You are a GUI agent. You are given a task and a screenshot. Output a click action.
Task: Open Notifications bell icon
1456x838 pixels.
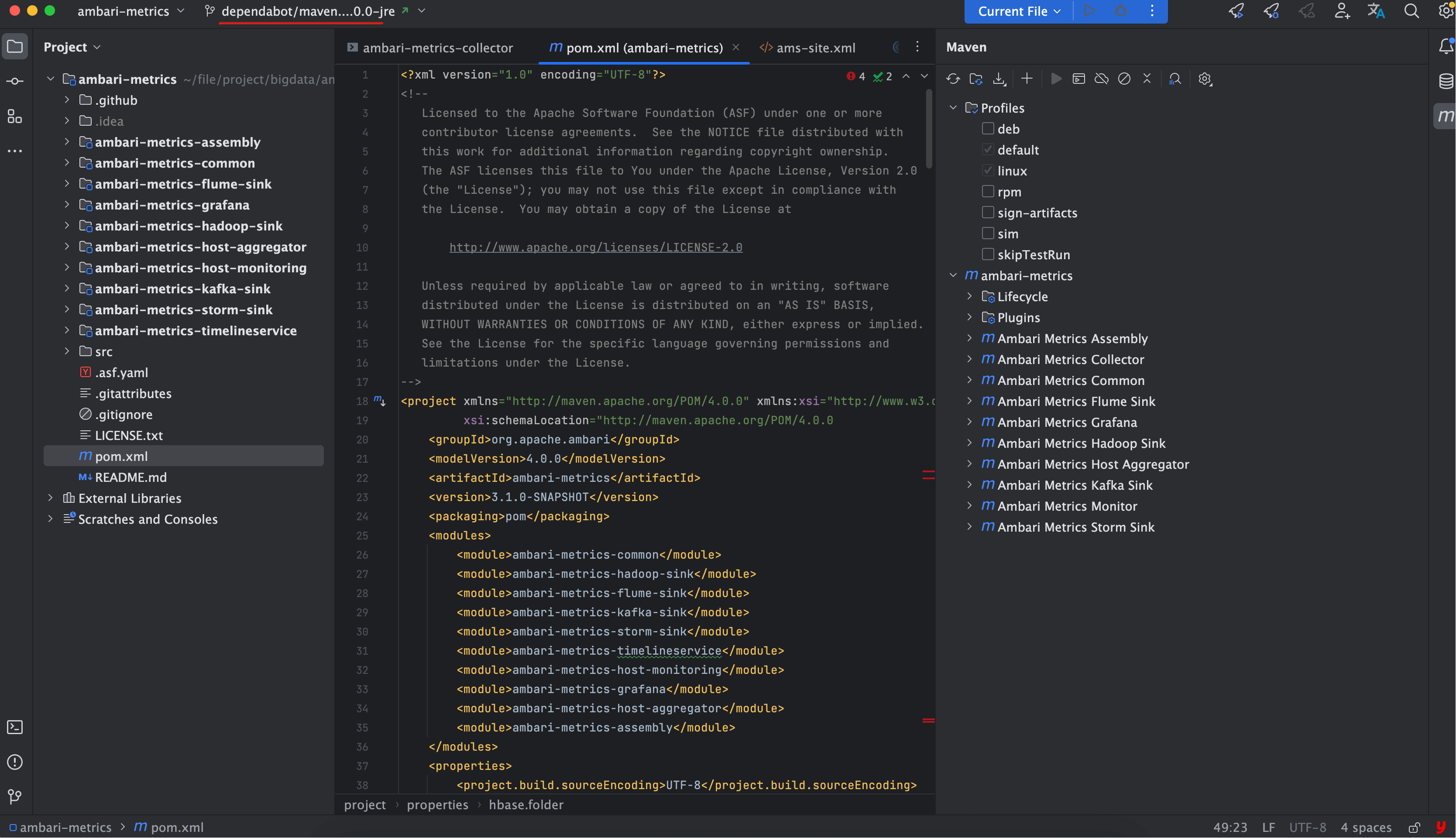(x=1446, y=46)
